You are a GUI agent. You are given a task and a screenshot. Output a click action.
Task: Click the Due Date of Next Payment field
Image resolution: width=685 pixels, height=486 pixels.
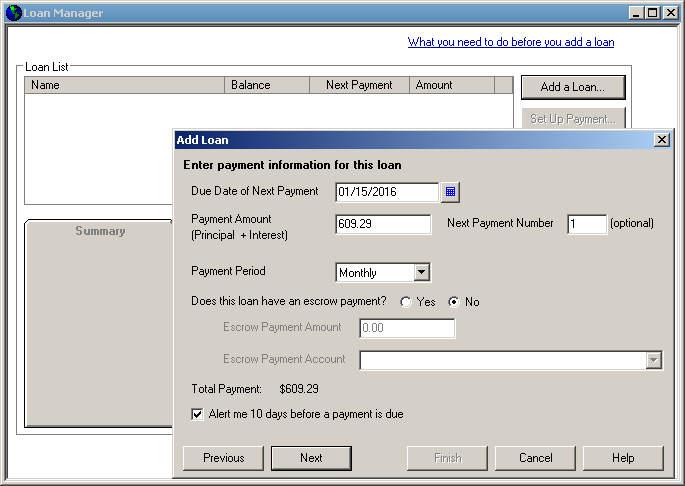(387, 192)
